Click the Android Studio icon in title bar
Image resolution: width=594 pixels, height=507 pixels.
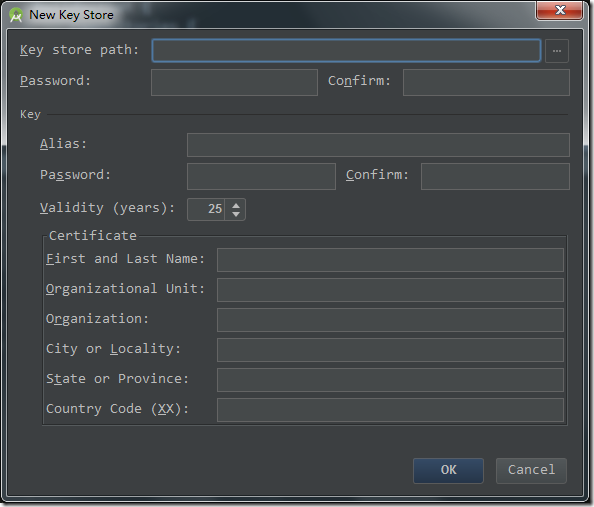16,15
